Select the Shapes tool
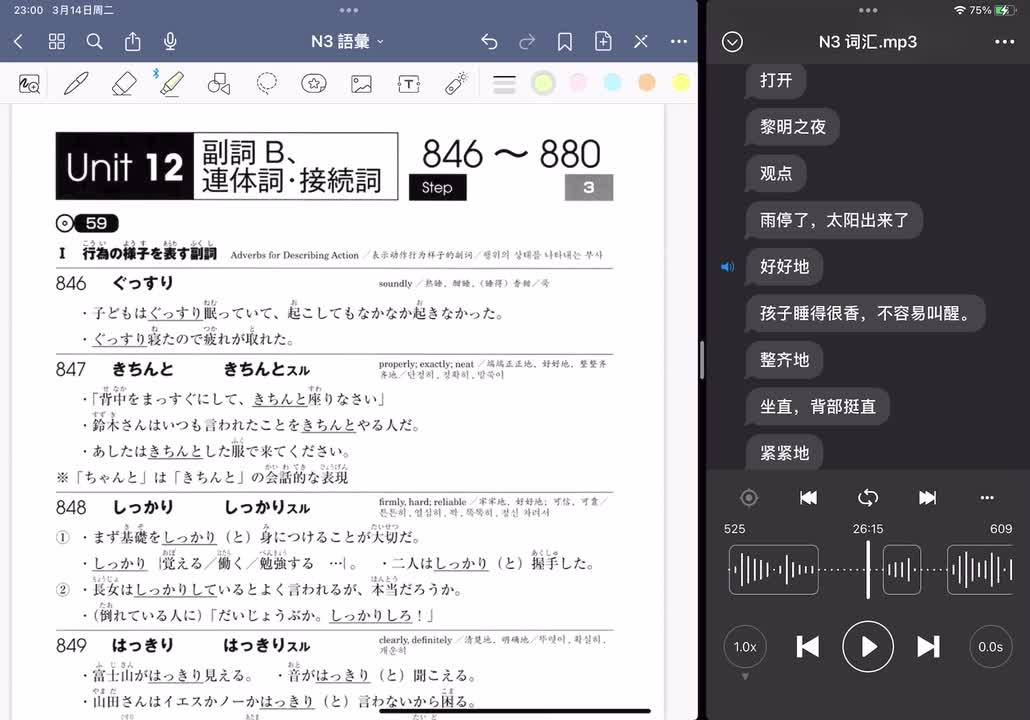Screen dimensions: 1030x720 pos(219,84)
